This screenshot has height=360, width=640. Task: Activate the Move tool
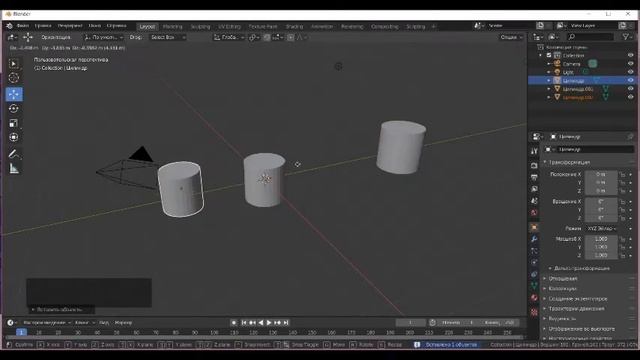(14, 94)
